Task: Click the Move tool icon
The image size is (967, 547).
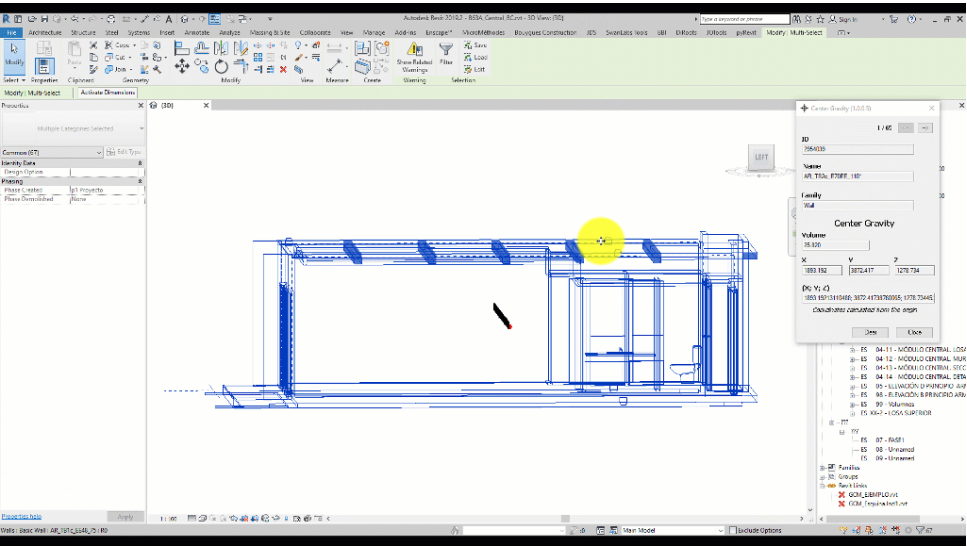Action: tap(182, 67)
